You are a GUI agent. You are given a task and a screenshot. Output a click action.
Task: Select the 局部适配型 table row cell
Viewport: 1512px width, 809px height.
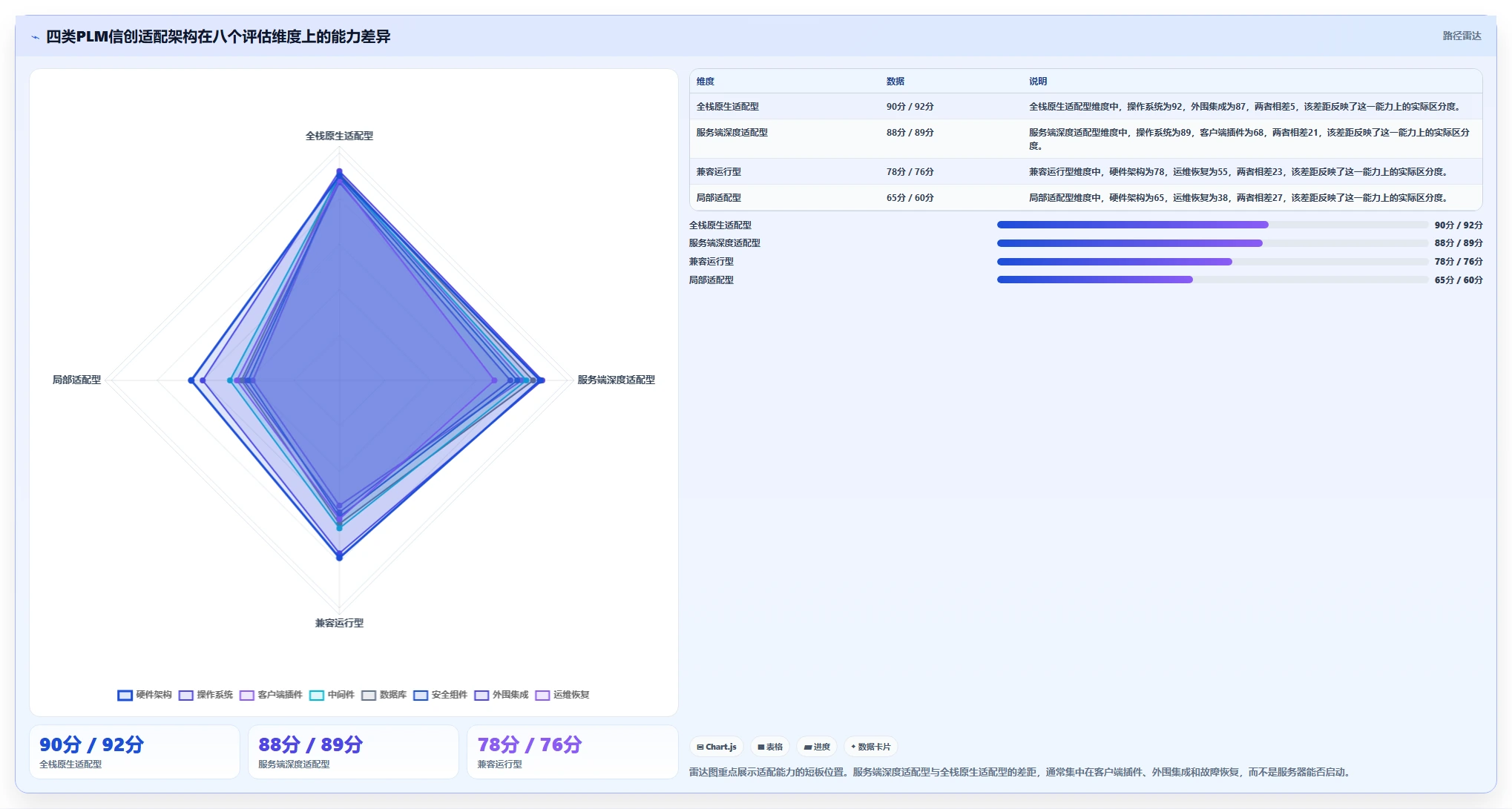(718, 198)
